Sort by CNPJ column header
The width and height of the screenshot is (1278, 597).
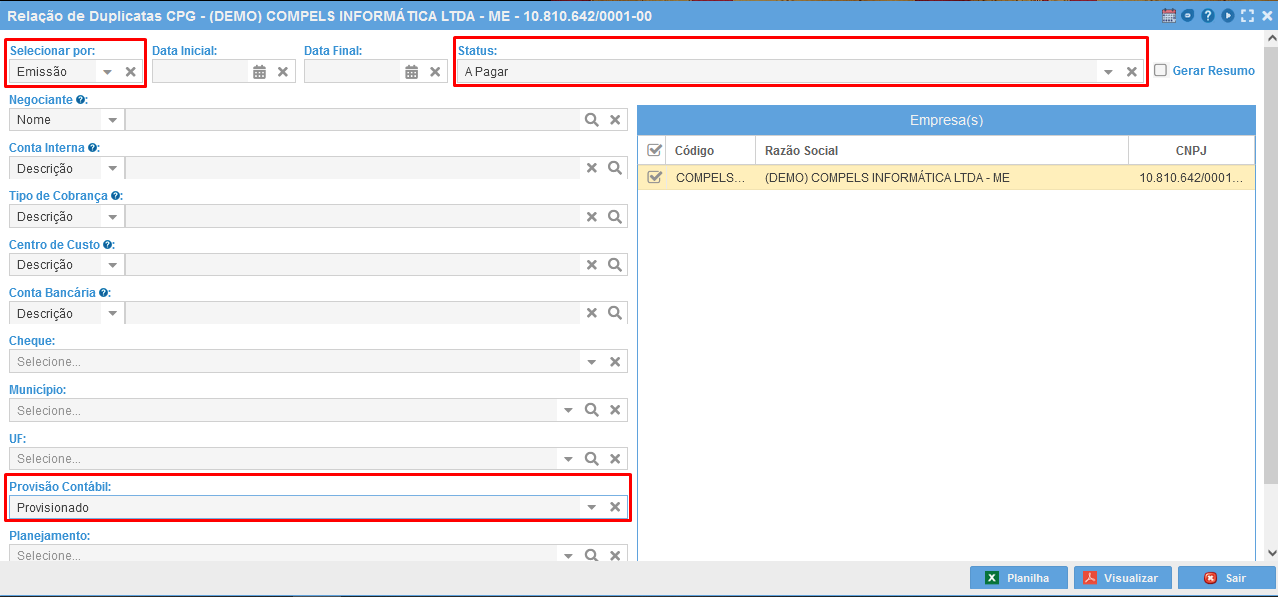pos(1191,150)
